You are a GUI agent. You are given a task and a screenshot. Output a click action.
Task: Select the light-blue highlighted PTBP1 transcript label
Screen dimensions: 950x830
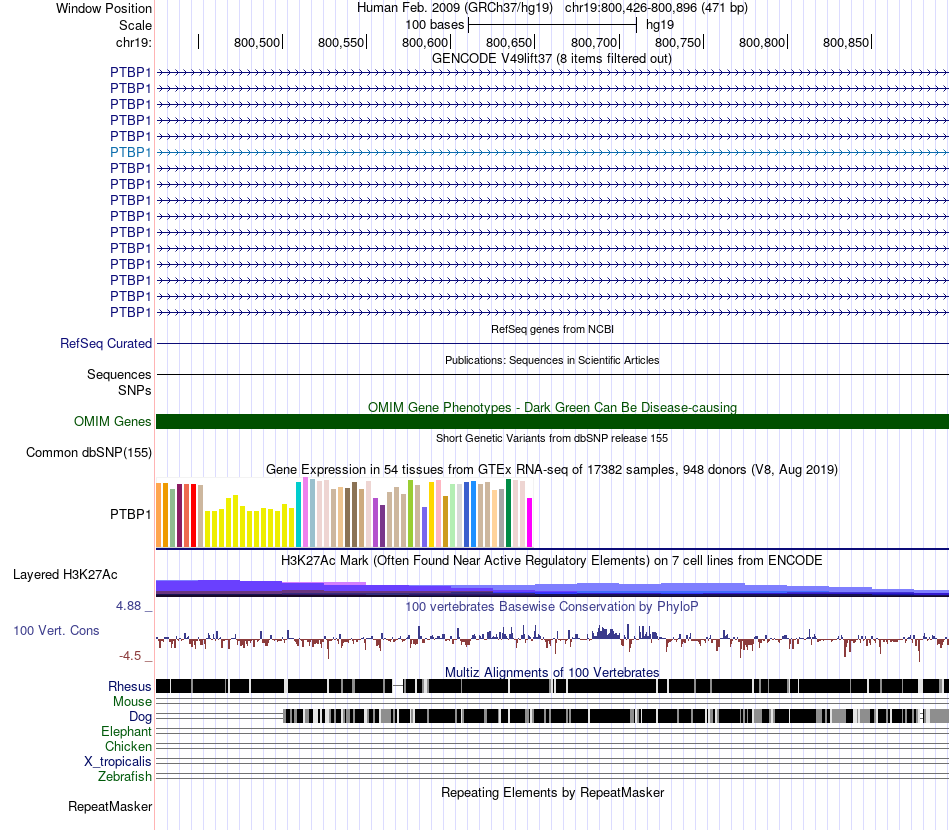pos(130,152)
